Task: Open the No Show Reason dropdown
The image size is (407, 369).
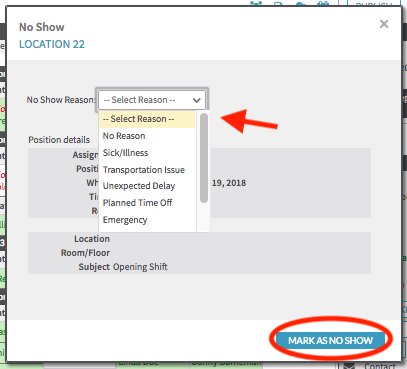Action: click(x=152, y=100)
